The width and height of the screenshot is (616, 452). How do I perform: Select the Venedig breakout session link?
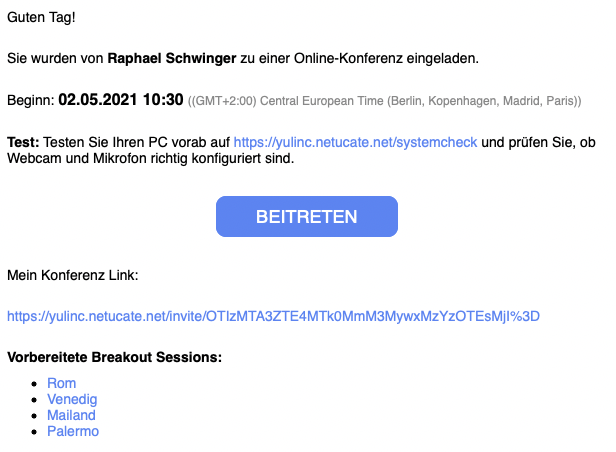click(x=72, y=399)
